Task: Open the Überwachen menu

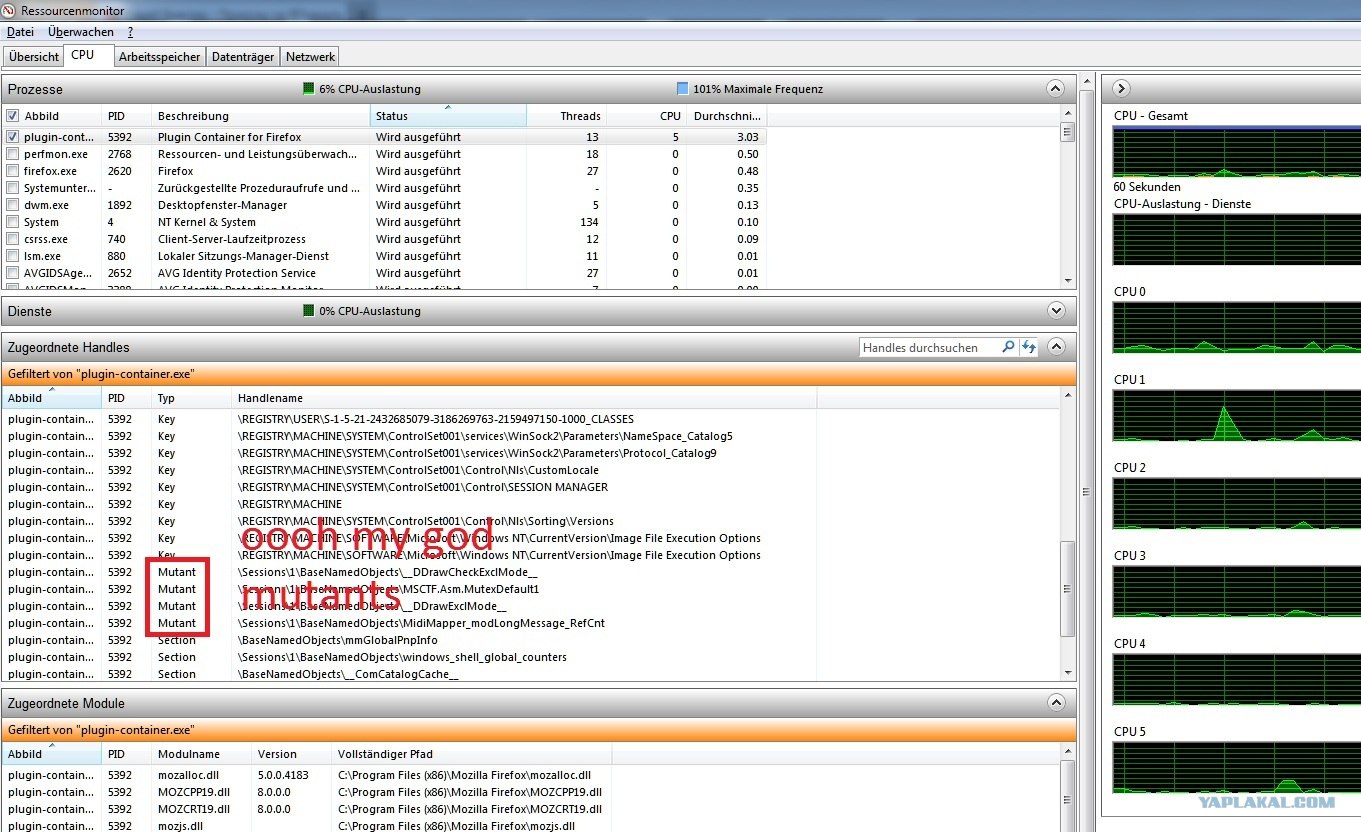Action: (x=81, y=32)
